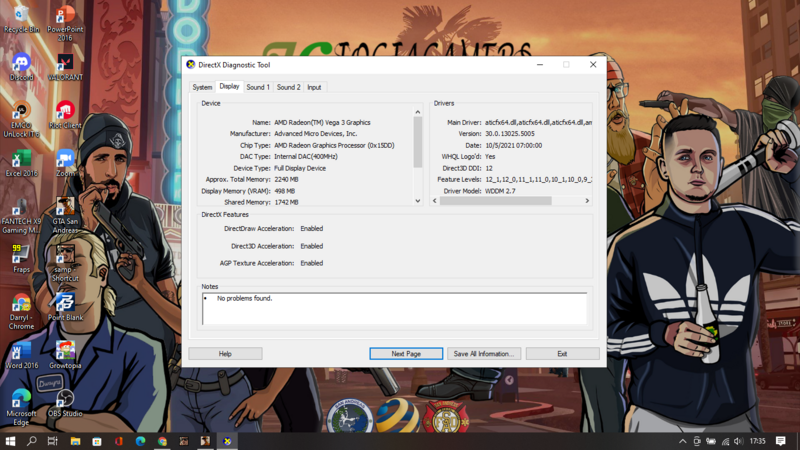Select the VALORANT desktop shortcut
Image resolution: width=800 pixels, height=450 pixels.
coord(65,67)
